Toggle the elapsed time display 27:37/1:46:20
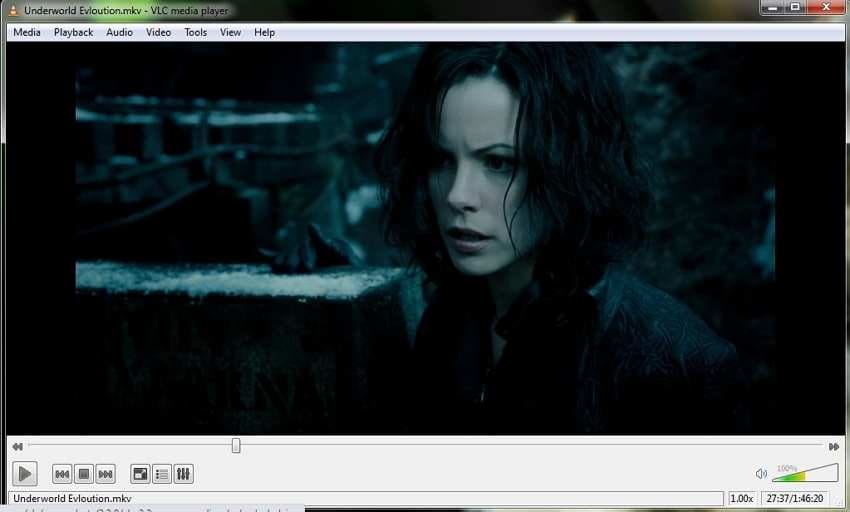Viewport: 850px width, 512px height. coord(795,498)
